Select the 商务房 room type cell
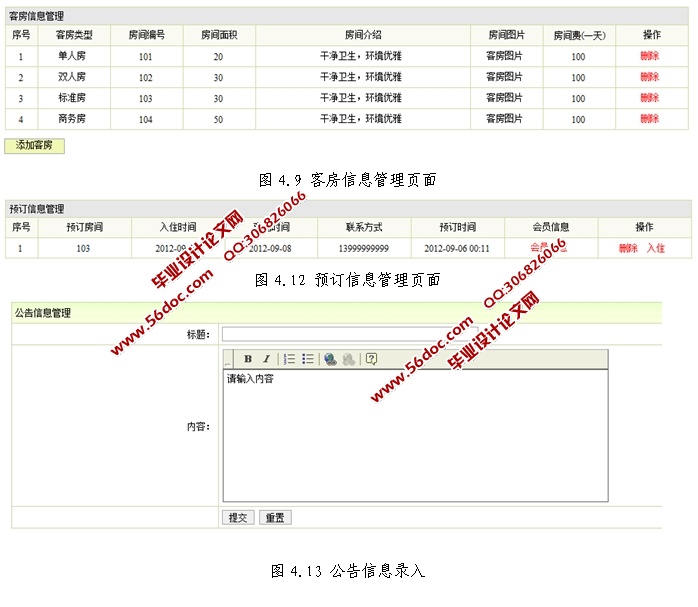Viewport: 698px width, 607px height. tap(72, 119)
